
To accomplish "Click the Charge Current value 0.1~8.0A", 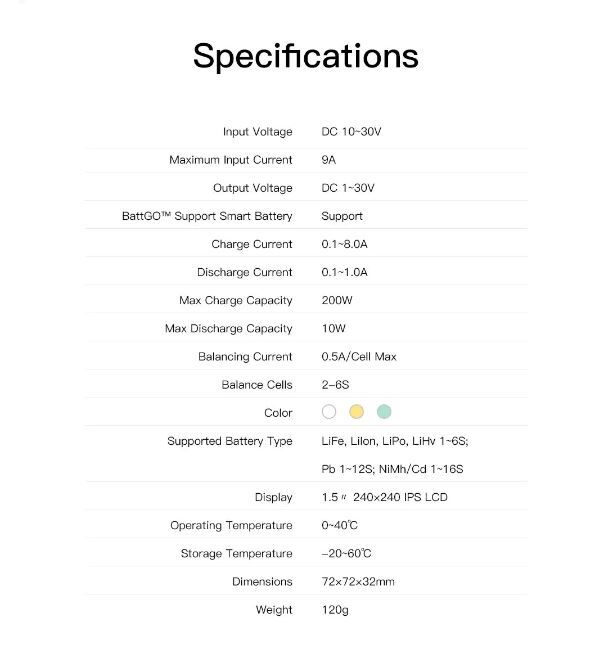I will [x=344, y=244].
